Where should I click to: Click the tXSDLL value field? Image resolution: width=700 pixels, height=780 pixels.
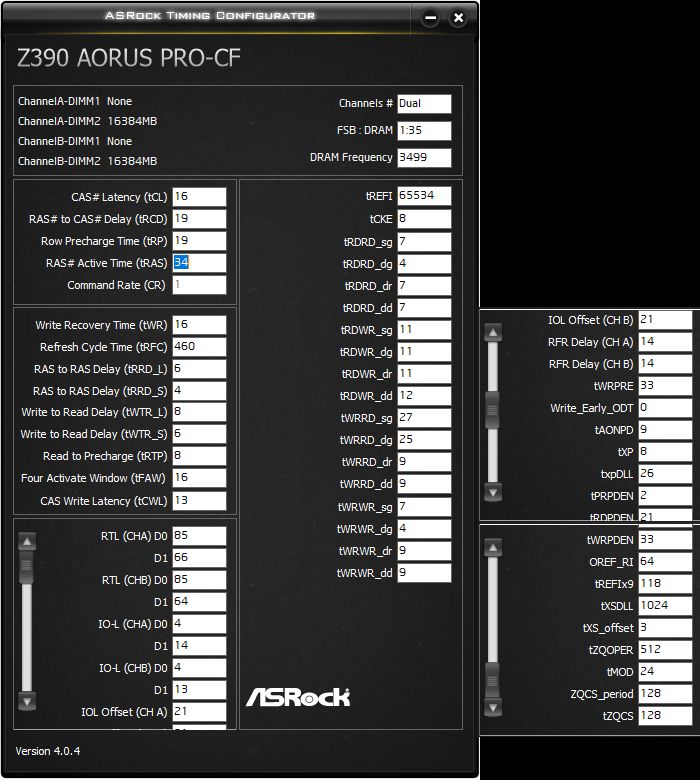(665, 605)
